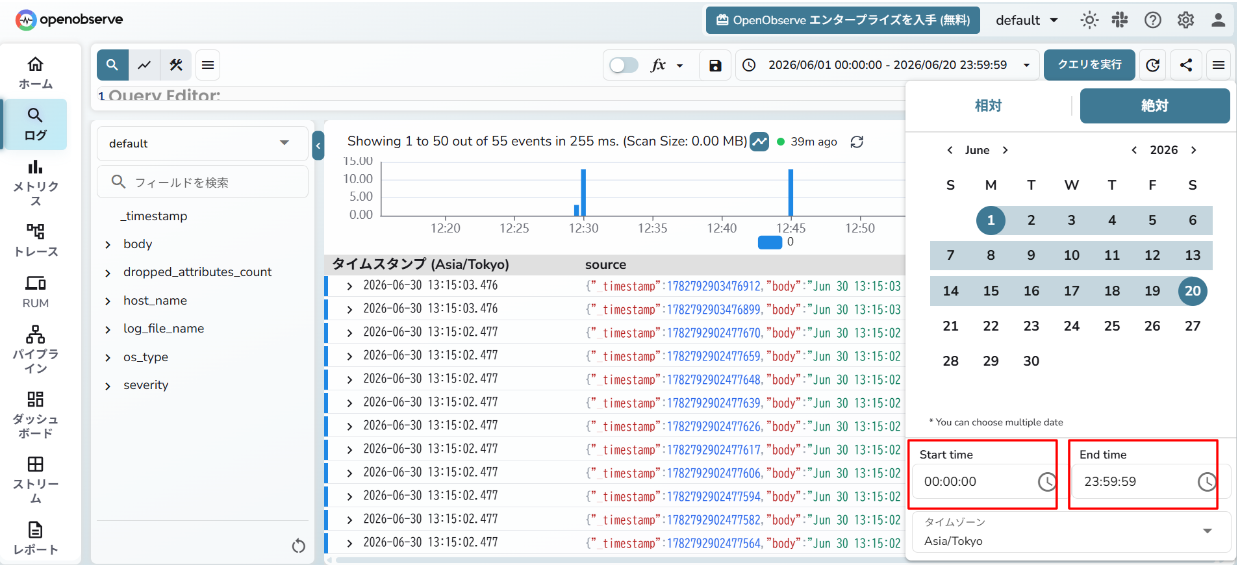Go to next year arrow after 2026
1237x565 pixels.
(x=1193, y=150)
